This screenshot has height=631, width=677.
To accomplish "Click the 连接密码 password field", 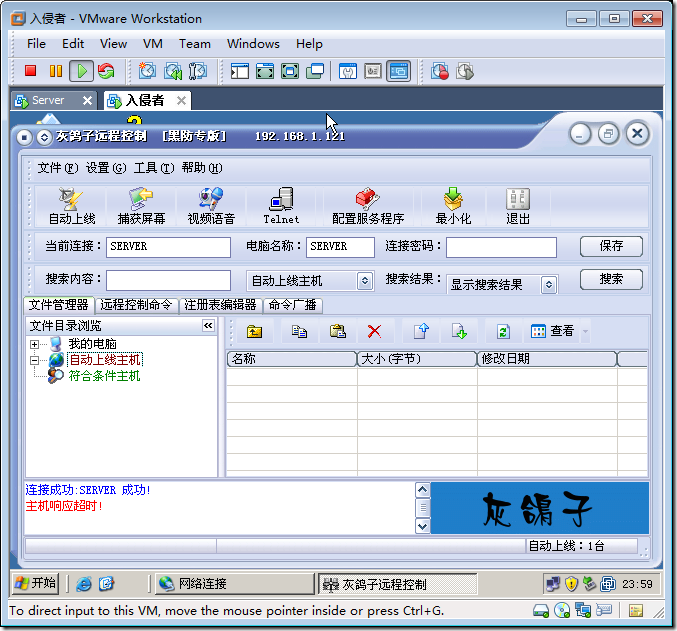I will (501, 247).
